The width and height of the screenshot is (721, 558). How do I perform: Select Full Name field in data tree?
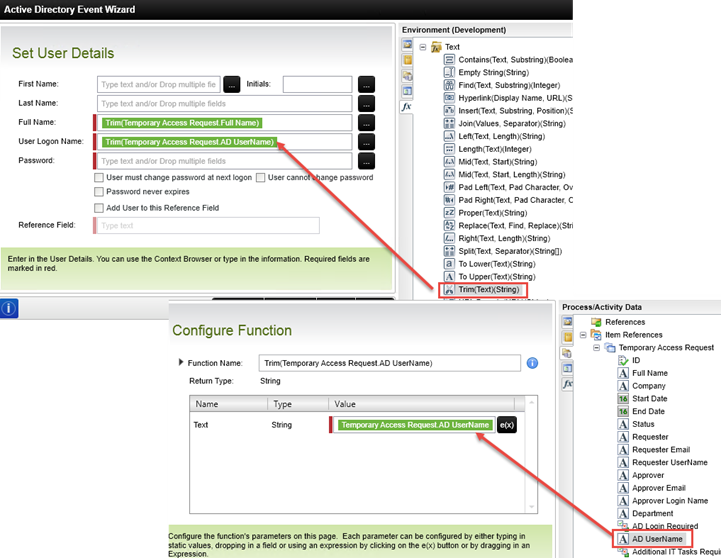coord(643,373)
